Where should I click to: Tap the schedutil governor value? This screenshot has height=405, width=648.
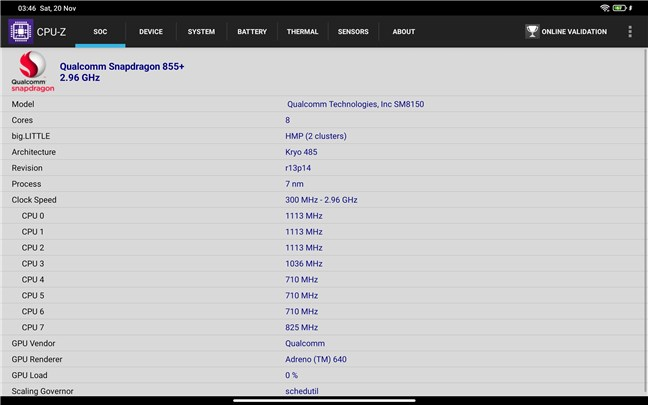pos(302,391)
